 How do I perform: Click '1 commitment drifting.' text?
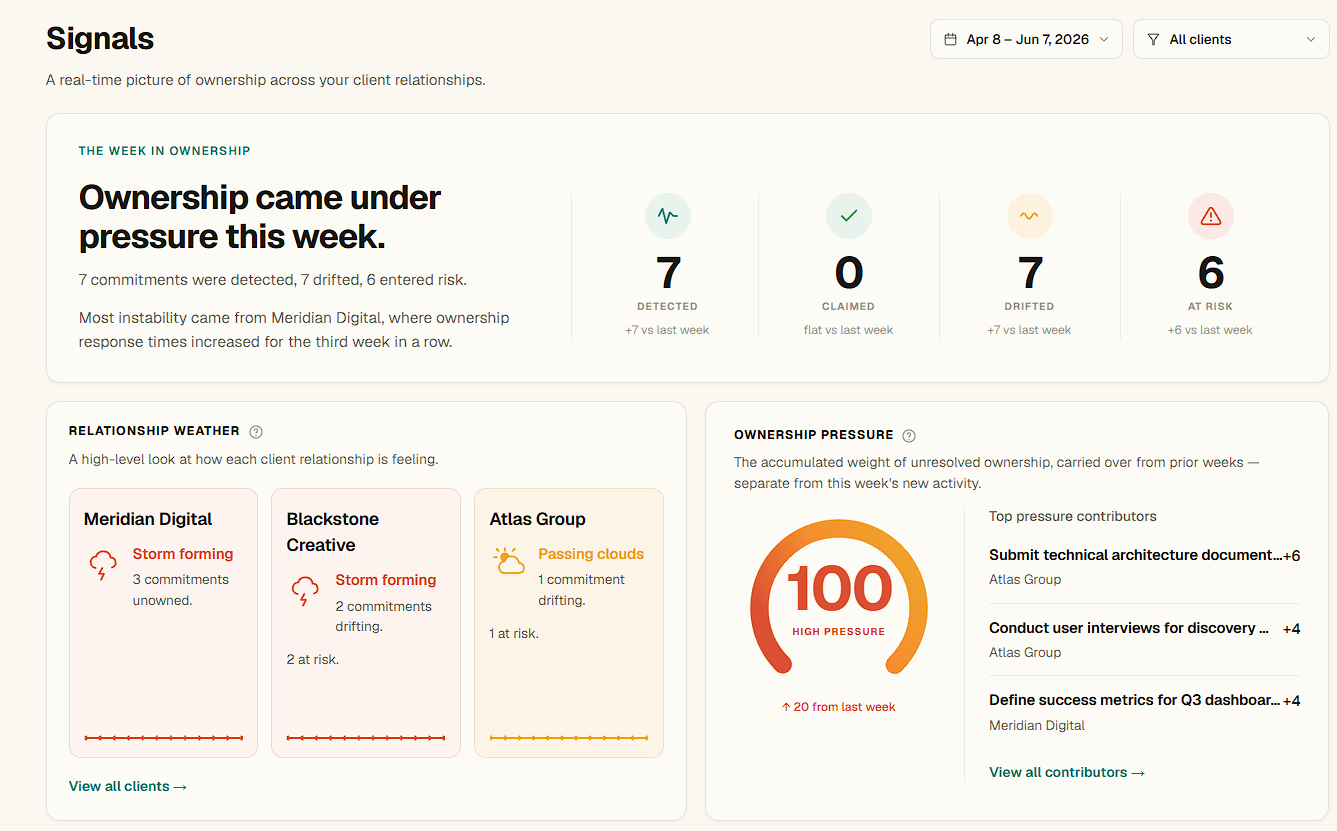pos(582,590)
